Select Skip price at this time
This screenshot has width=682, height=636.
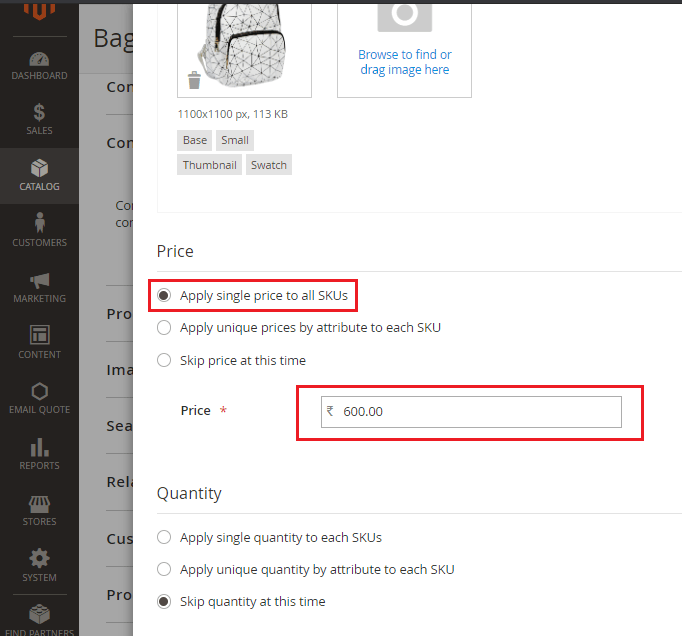[164, 360]
